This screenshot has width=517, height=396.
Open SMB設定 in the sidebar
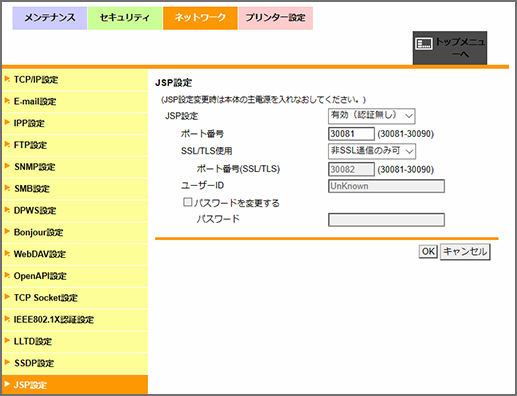[75, 189]
